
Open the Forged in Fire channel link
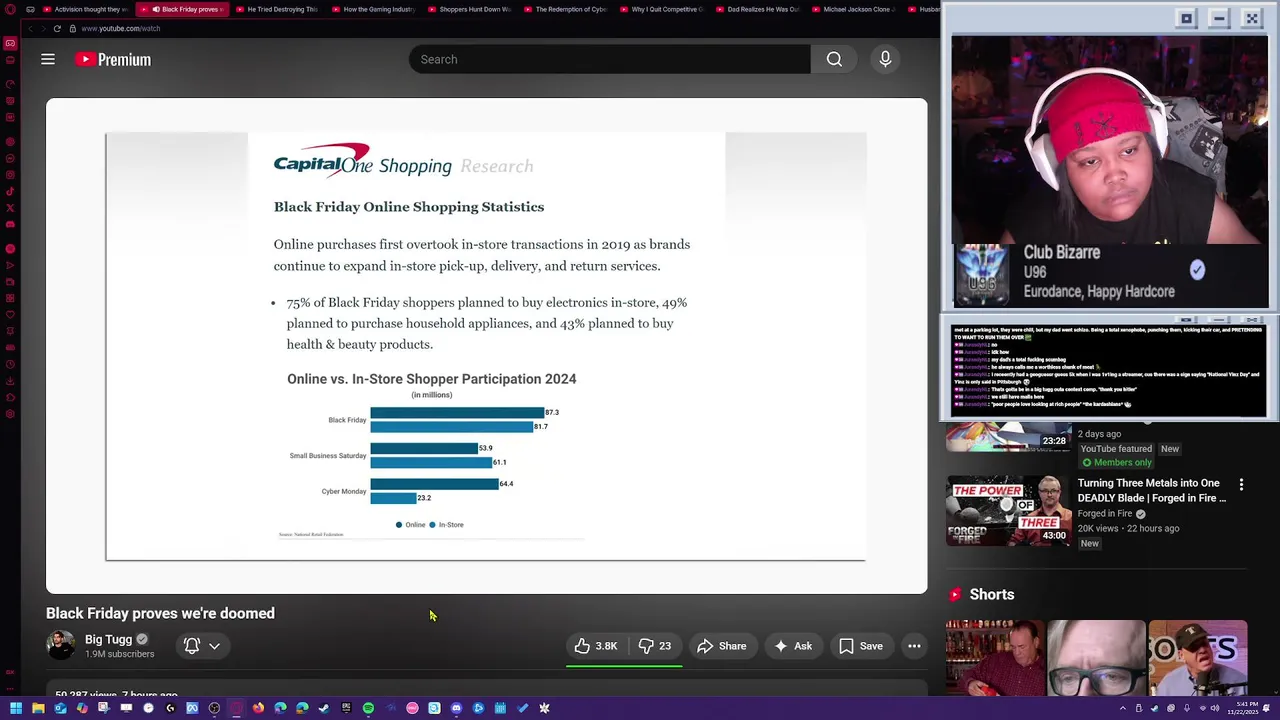pos(1105,514)
